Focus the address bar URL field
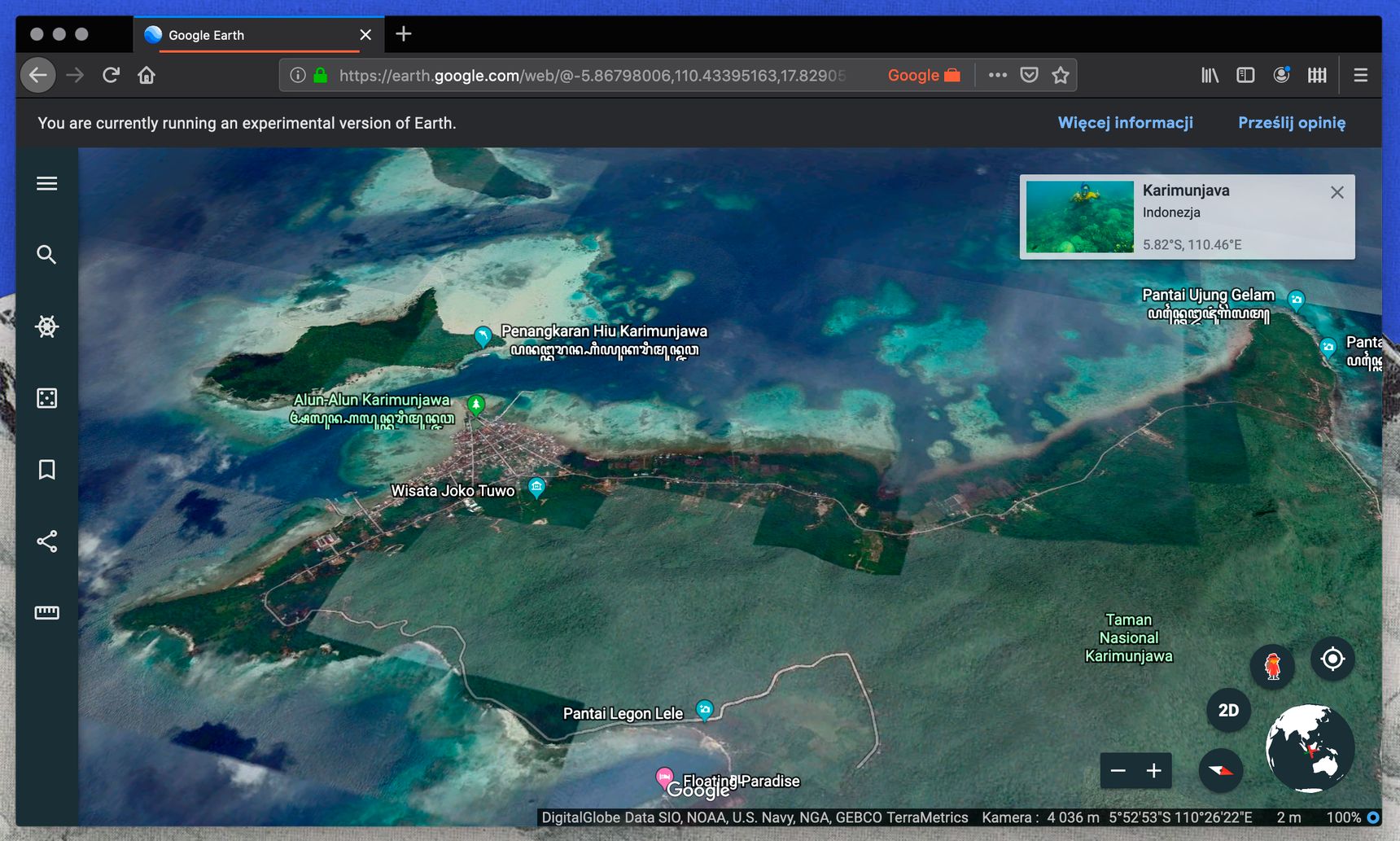The height and width of the screenshot is (841, 1400). click(x=592, y=76)
